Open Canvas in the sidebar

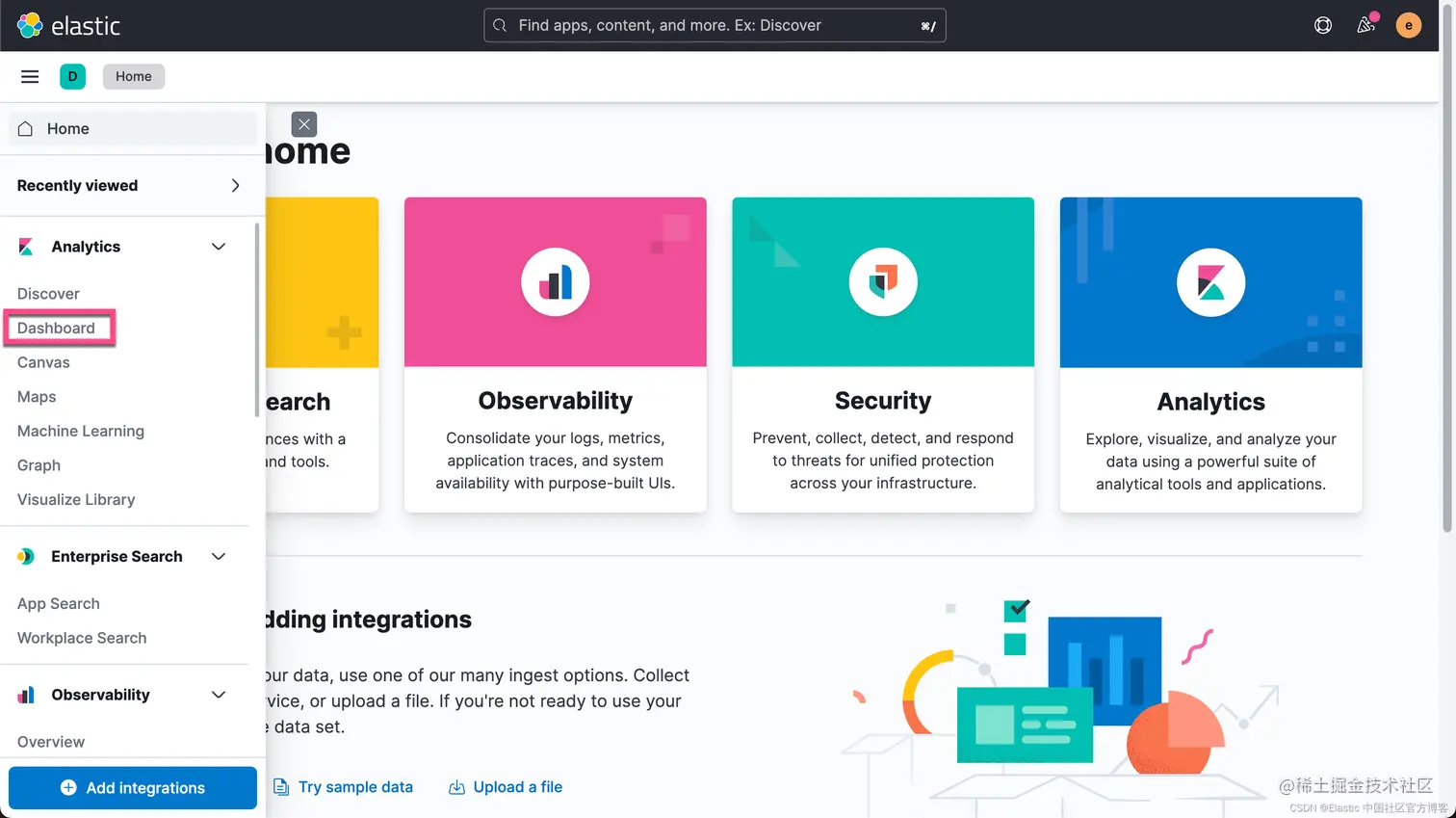pos(43,362)
